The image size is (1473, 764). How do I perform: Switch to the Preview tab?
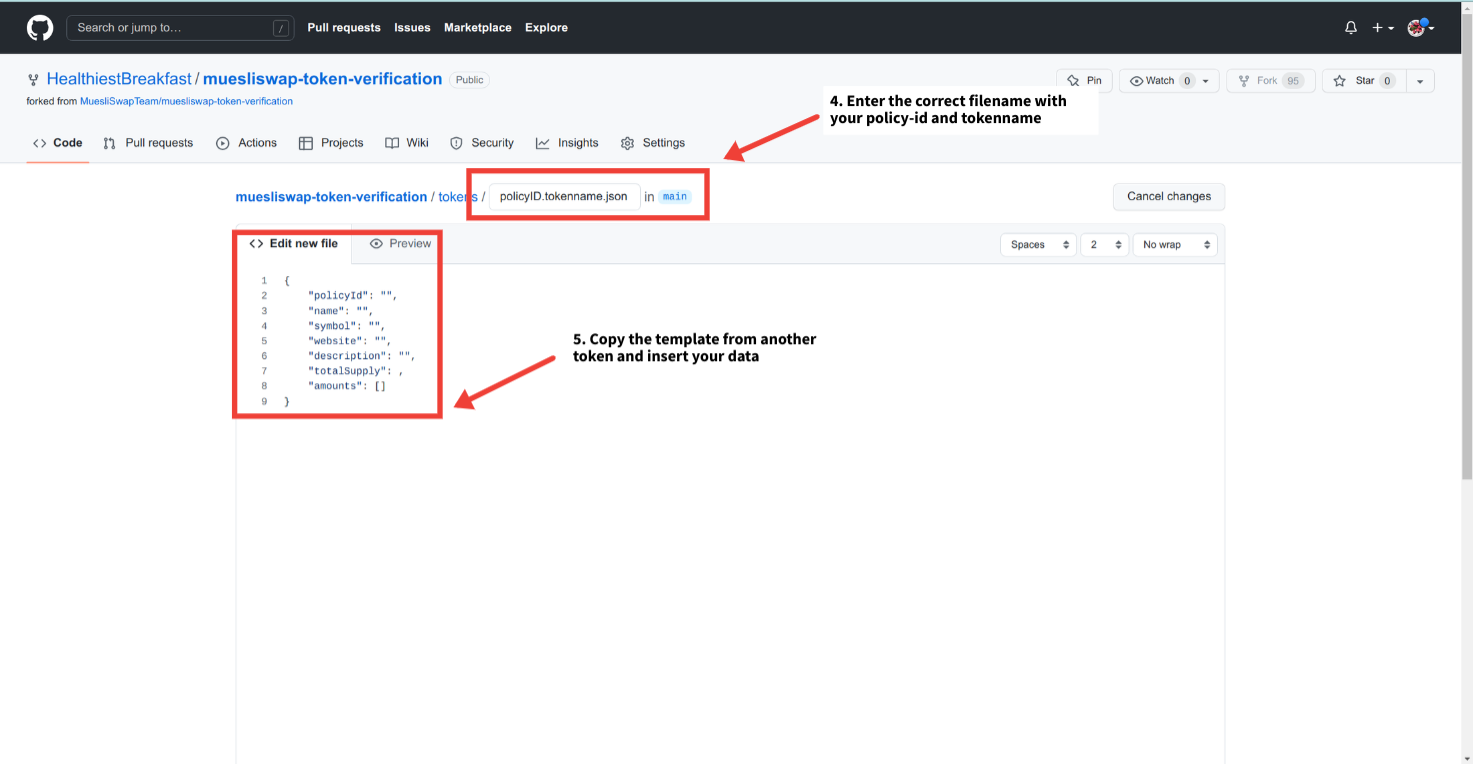[x=400, y=244]
